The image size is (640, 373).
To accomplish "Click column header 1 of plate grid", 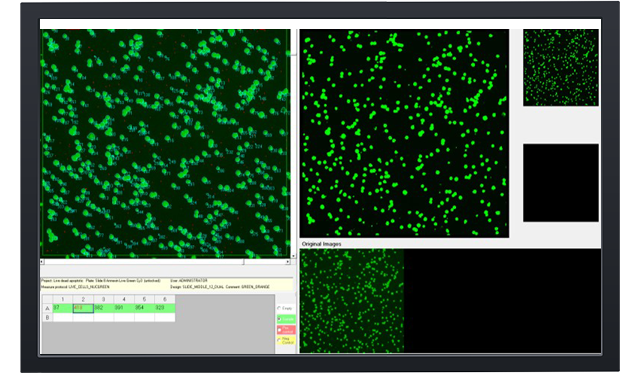I will coord(62,299).
